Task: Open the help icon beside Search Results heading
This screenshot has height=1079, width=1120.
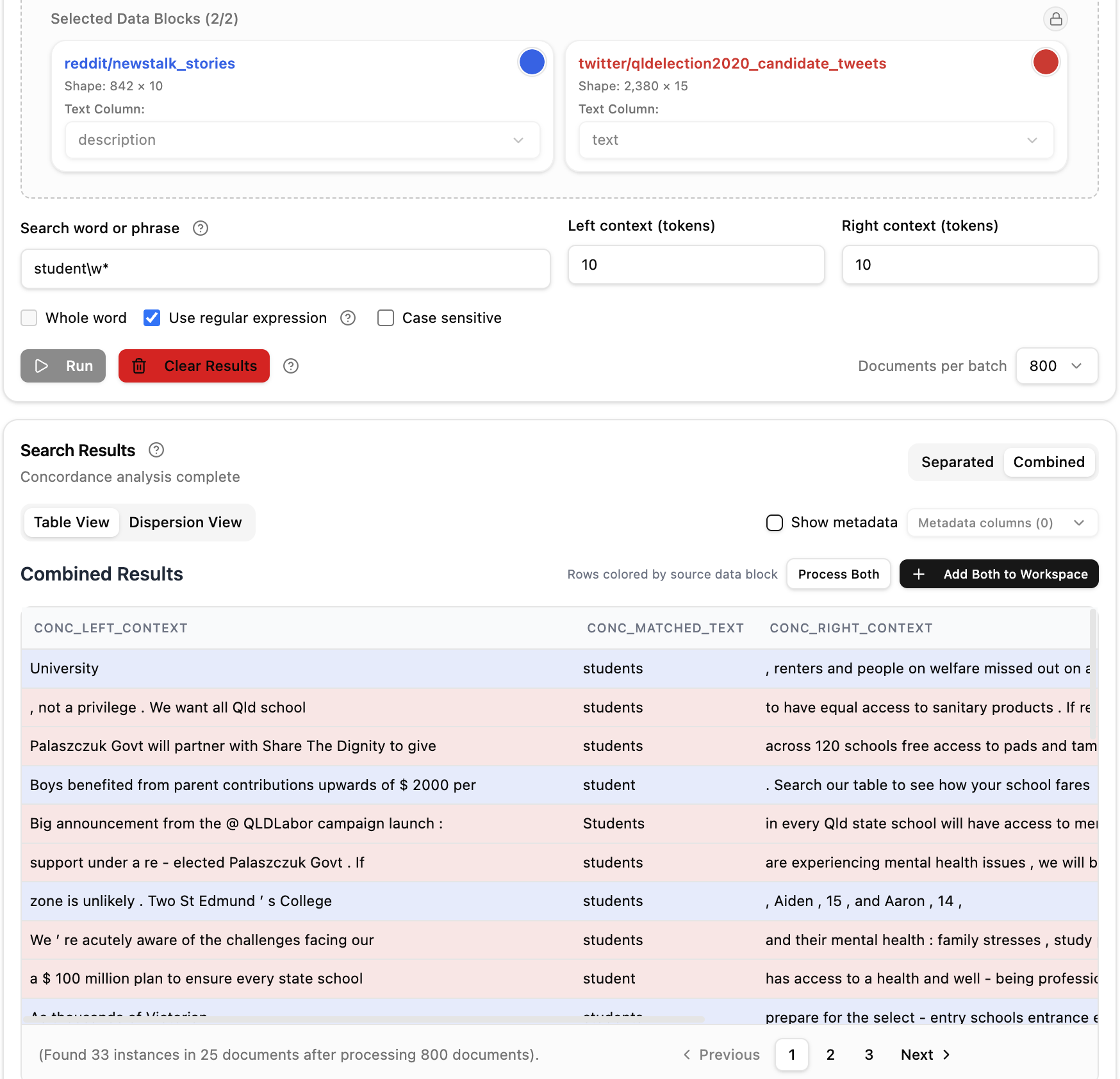Action: click(156, 450)
